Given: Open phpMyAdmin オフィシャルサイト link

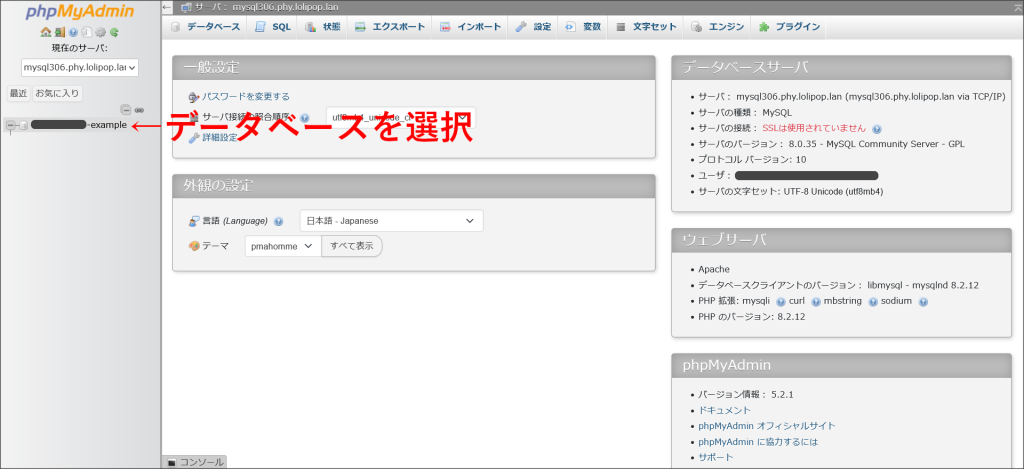Looking at the screenshot, I should pyautogui.click(x=767, y=426).
